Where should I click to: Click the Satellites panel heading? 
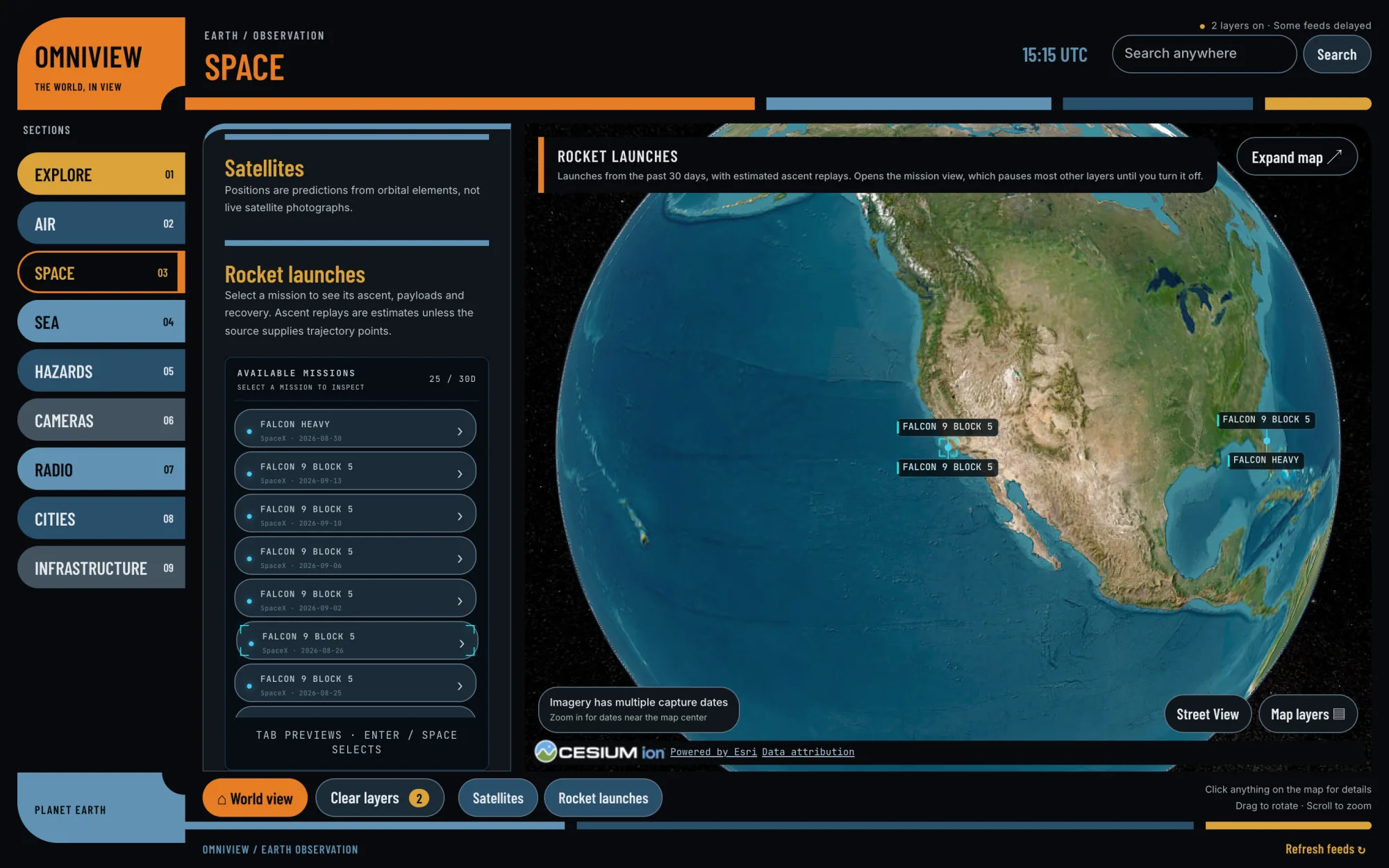pos(264,168)
